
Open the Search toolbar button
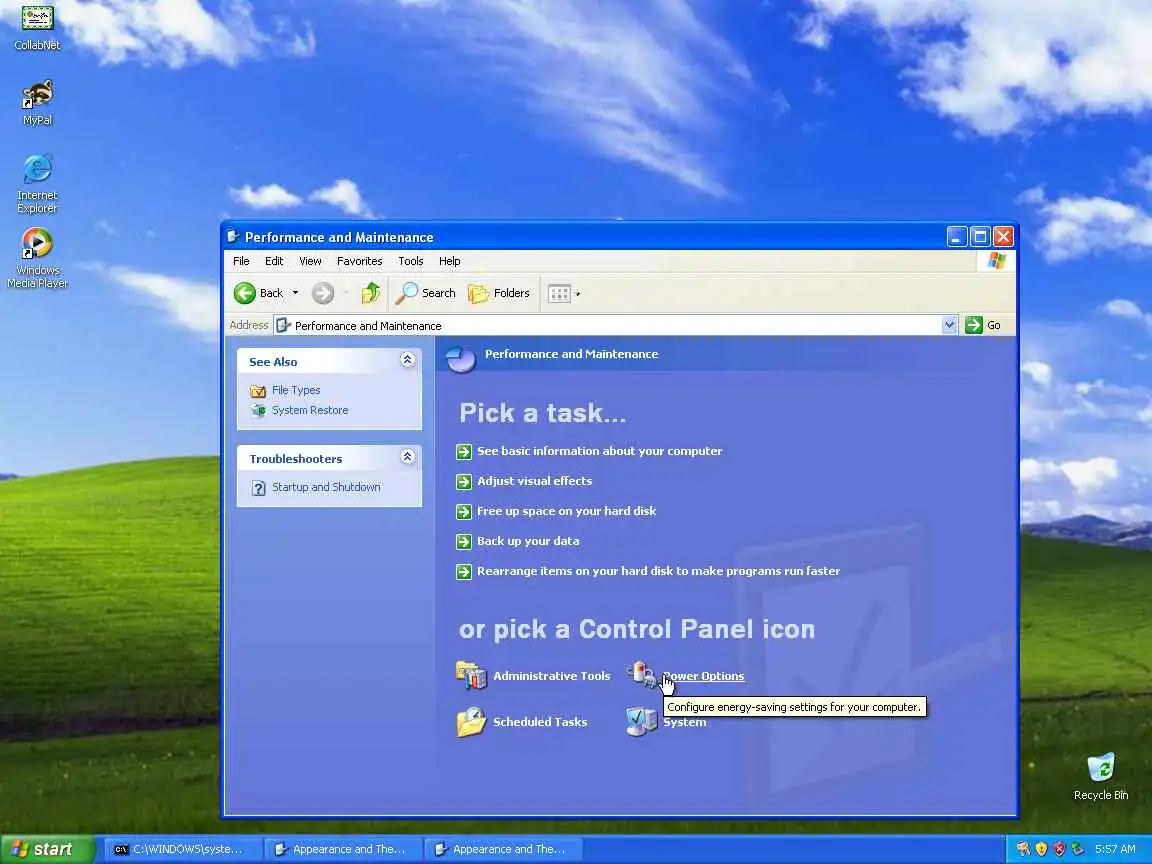coord(426,293)
